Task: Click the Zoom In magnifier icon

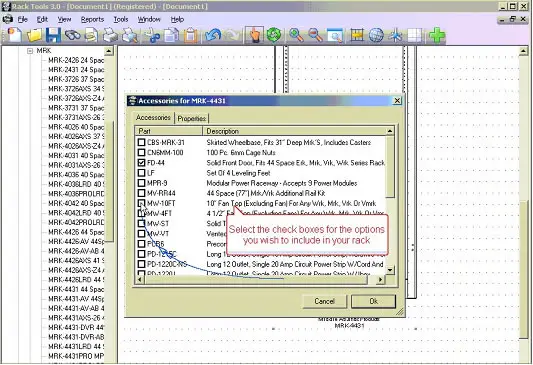Action: (296, 35)
